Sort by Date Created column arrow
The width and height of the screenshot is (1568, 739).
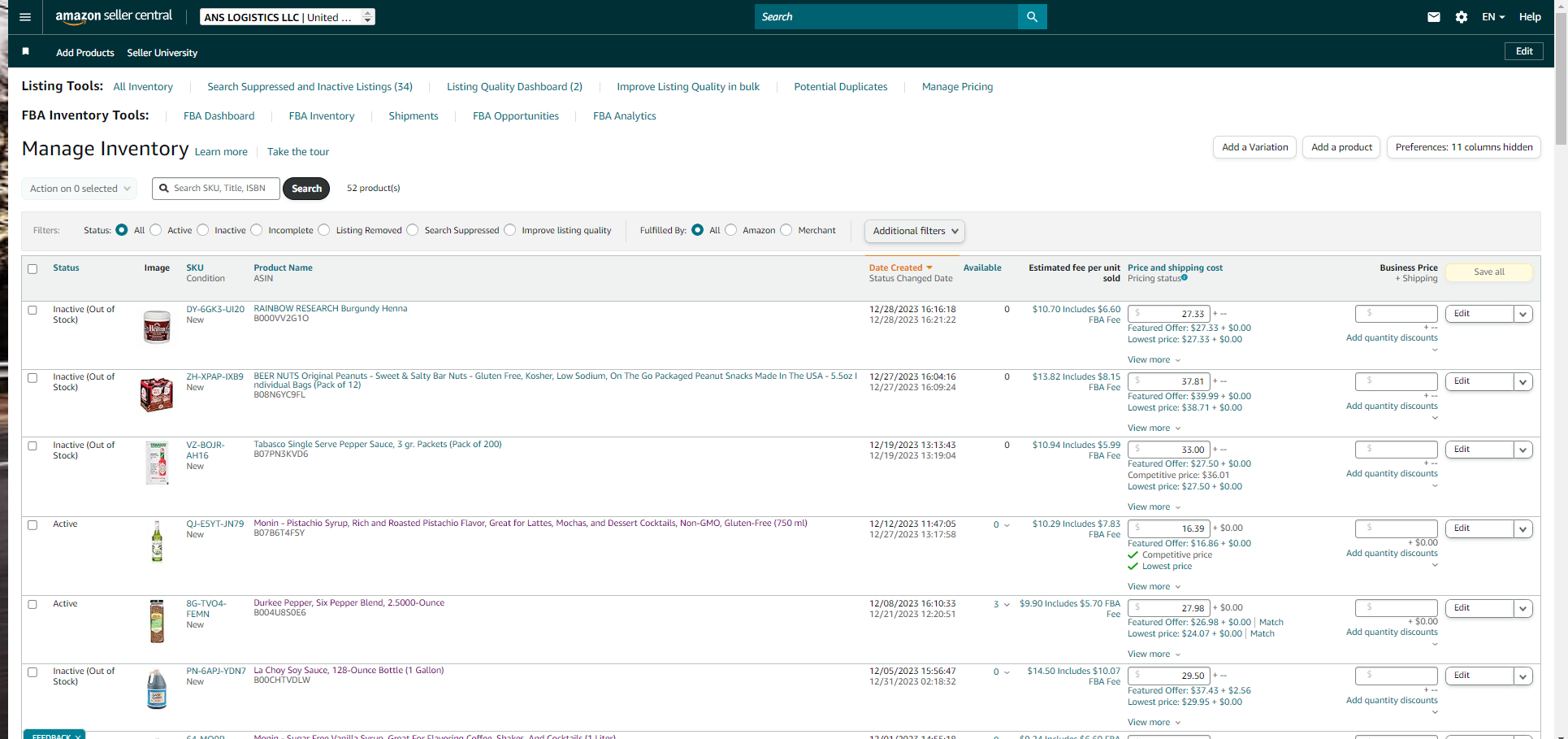[929, 267]
